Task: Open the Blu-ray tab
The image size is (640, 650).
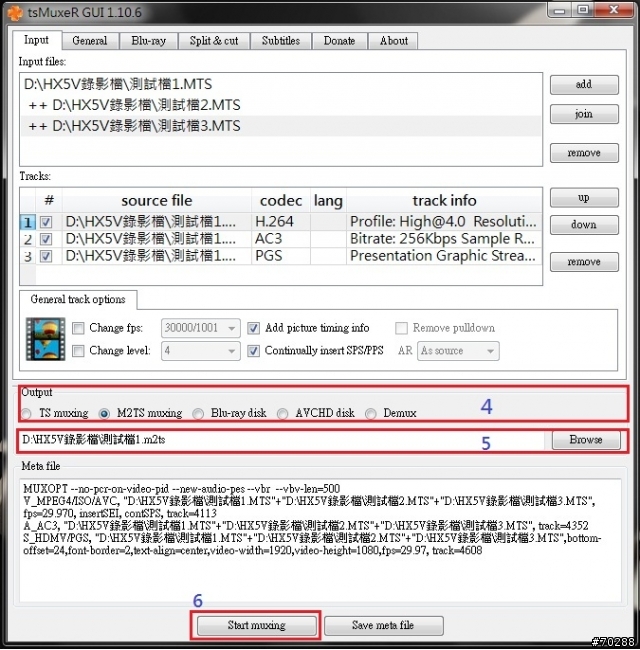Action: pyautogui.click(x=148, y=41)
